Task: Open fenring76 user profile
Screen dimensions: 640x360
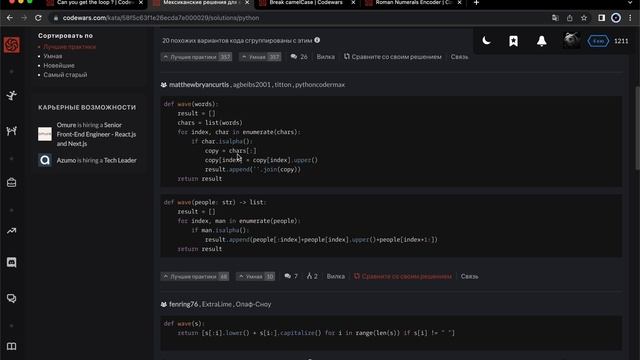Action: tap(183, 304)
